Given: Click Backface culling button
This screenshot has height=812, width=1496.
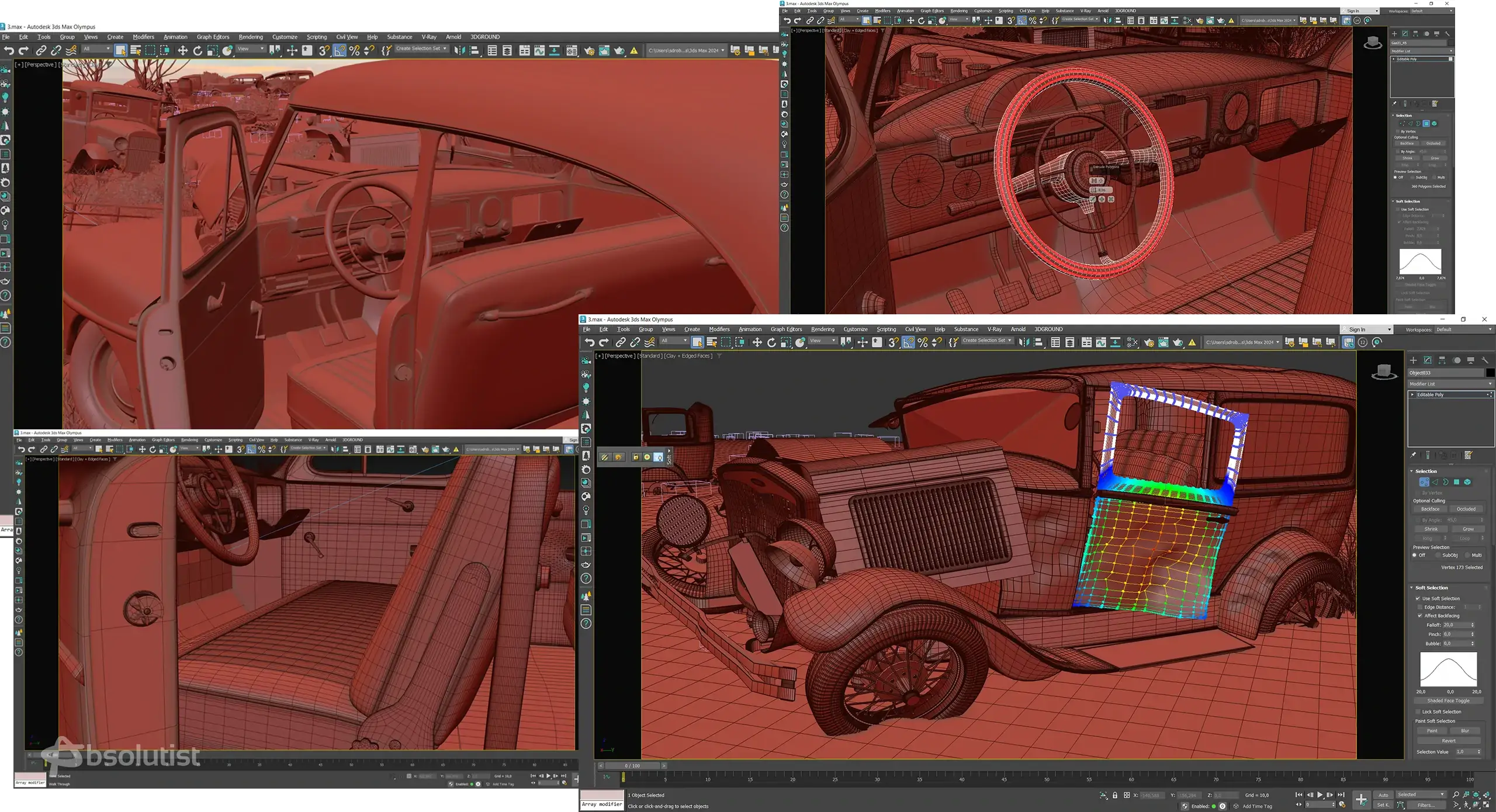Looking at the screenshot, I should coord(1430,509).
